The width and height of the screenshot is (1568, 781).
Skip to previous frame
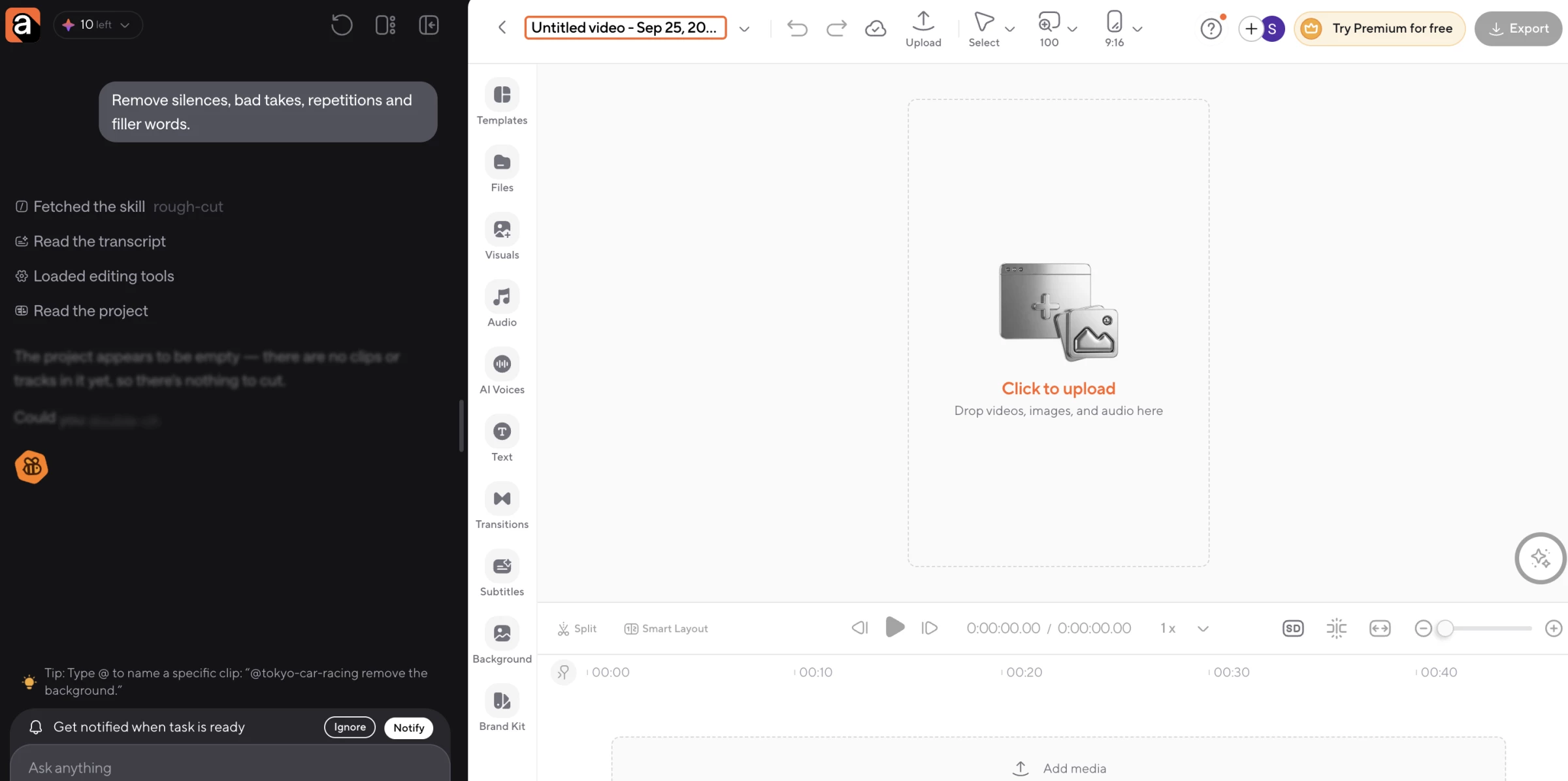859,628
